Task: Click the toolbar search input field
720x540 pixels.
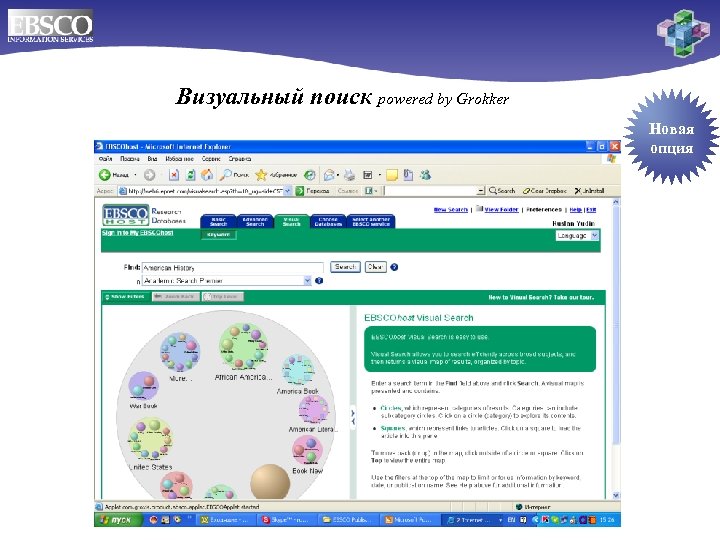Action: point(430,191)
